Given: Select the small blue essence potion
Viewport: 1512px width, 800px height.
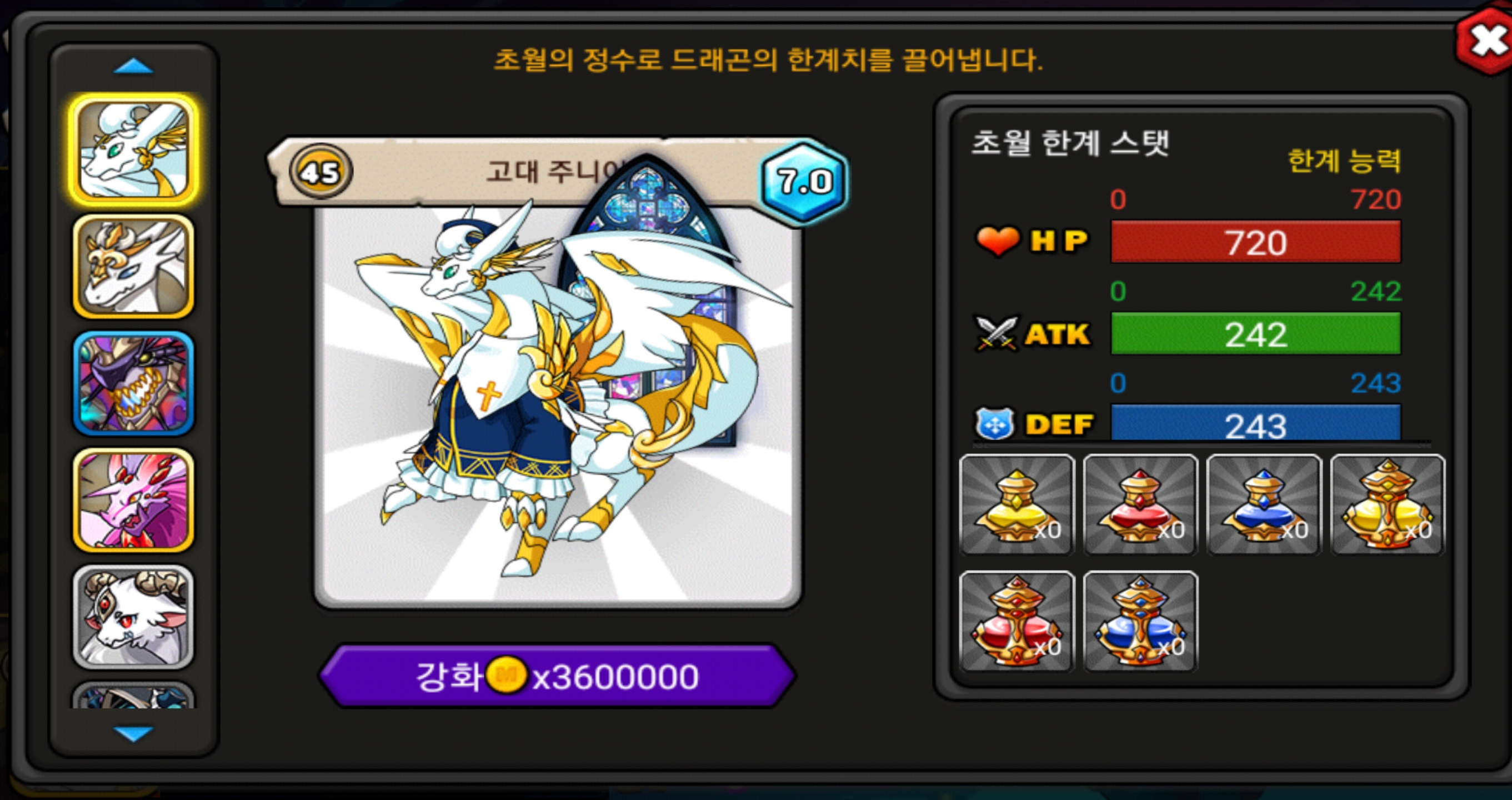Looking at the screenshot, I should (1264, 504).
